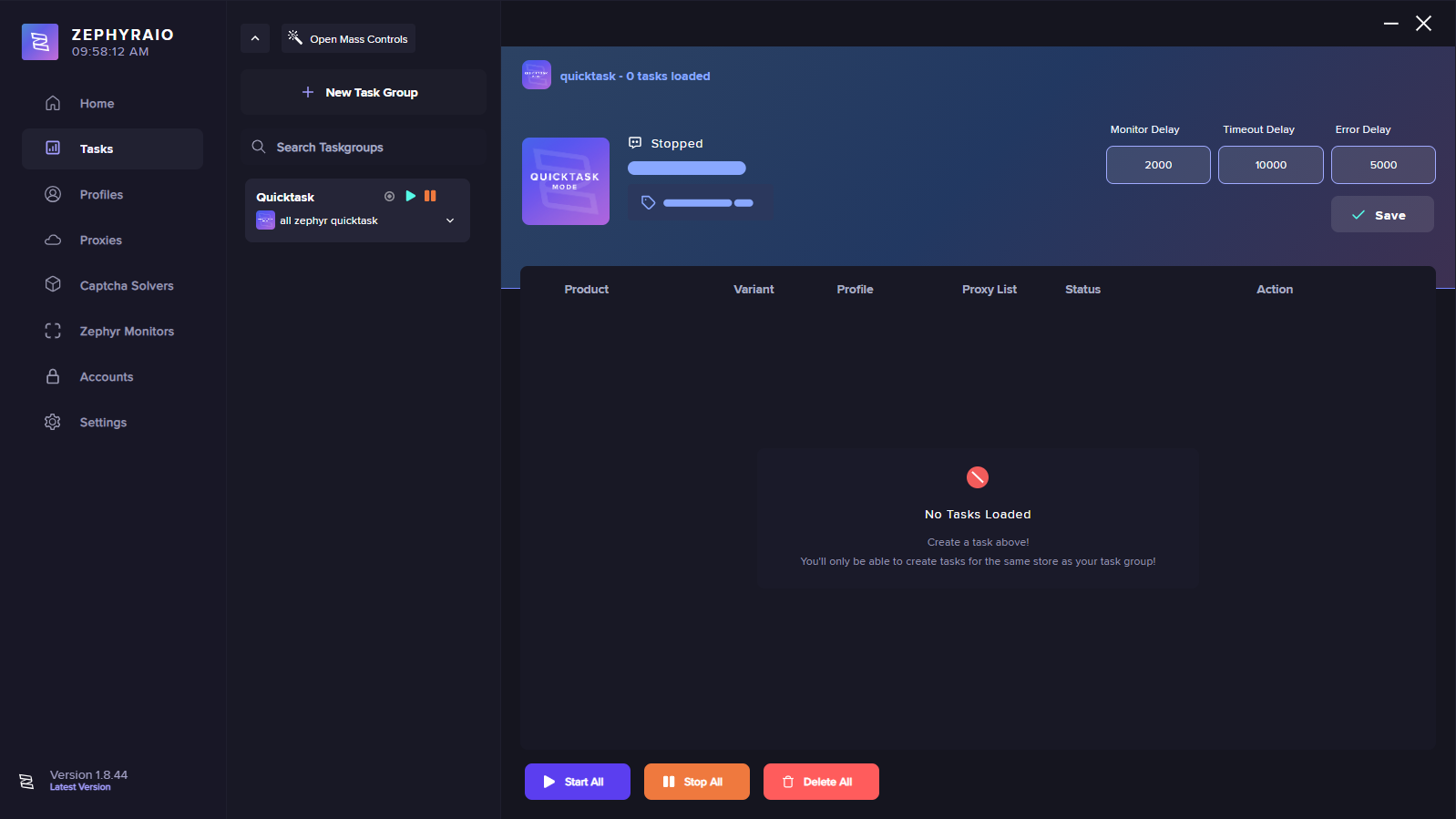Open Zephyr Monitors from the sidebar
Image resolution: width=1456 pixels, height=819 pixels.
(127, 332)
